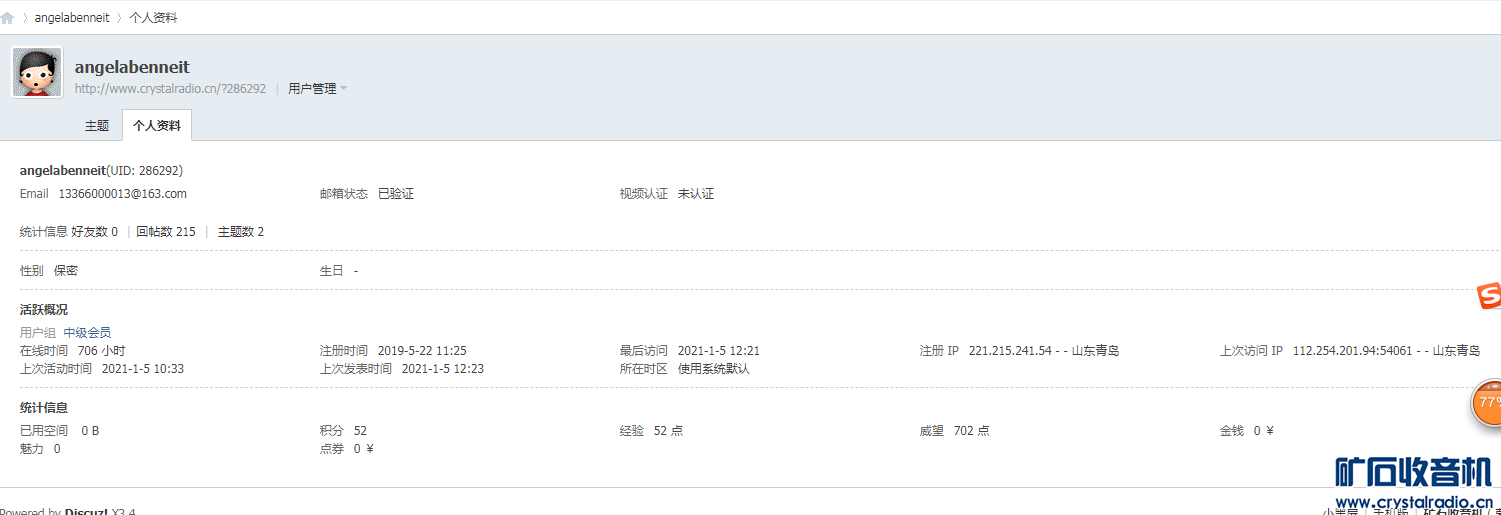
Task: Switch to the 主题 tab
Action: click(97, 126)
